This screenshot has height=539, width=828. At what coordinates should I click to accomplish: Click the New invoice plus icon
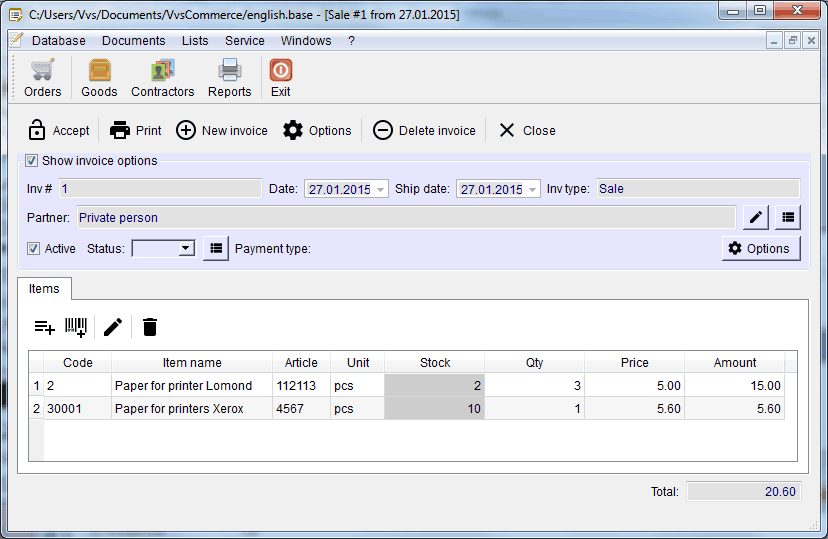185,130
